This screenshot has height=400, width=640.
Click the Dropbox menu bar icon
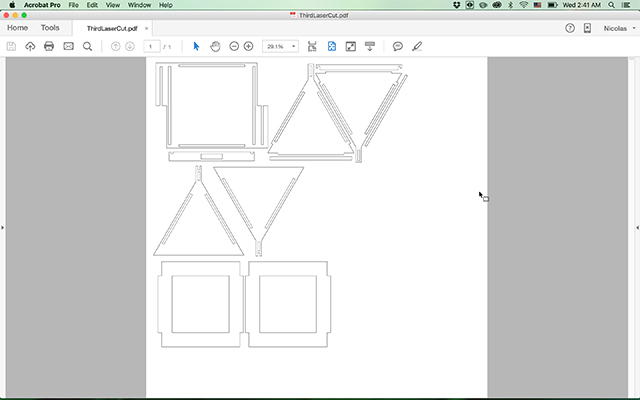[x=457, y=5]
